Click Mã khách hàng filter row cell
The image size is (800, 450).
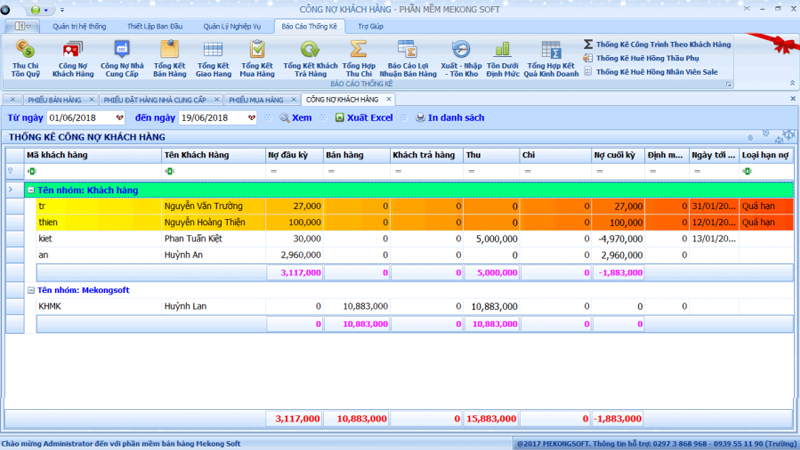pos(92,171)
